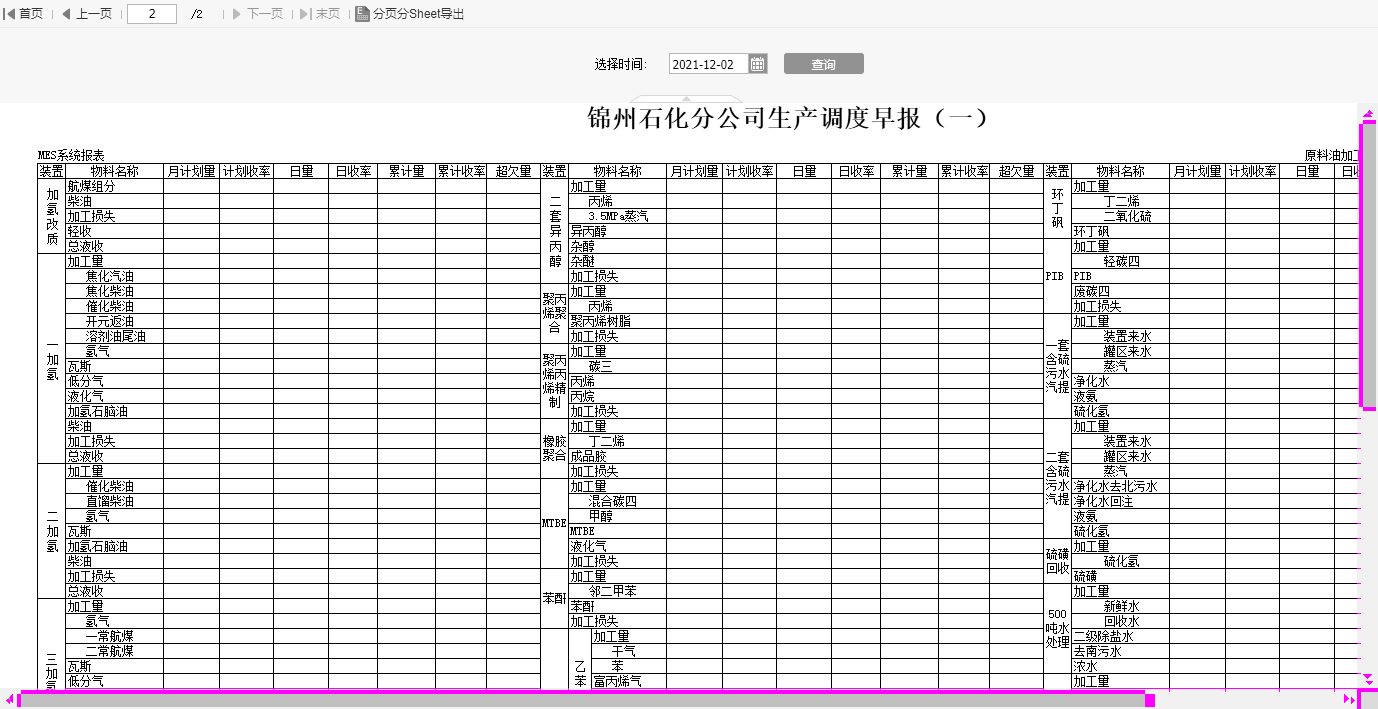
Task: Click the horizontal scrollbar left arrow
Action: point(9,700)
